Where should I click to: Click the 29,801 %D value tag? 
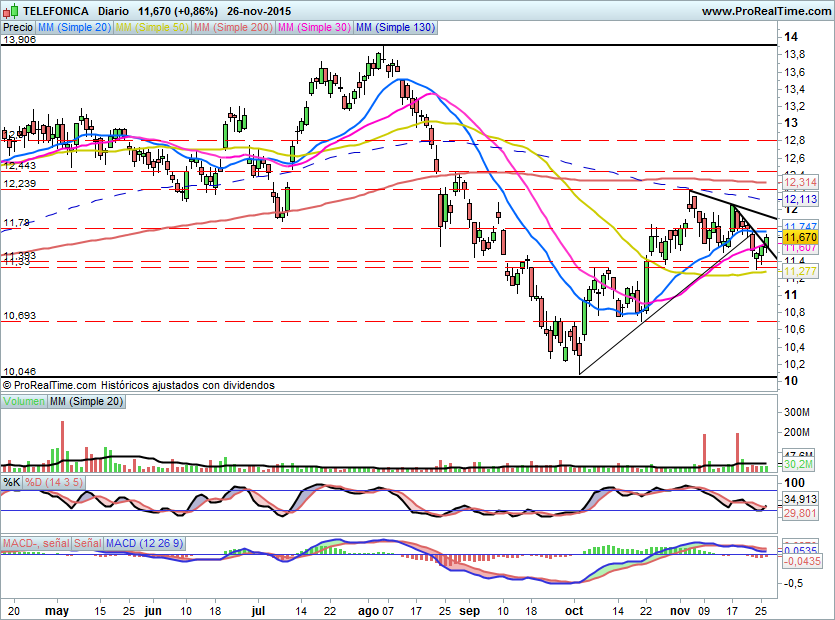[x=799, y=513]
